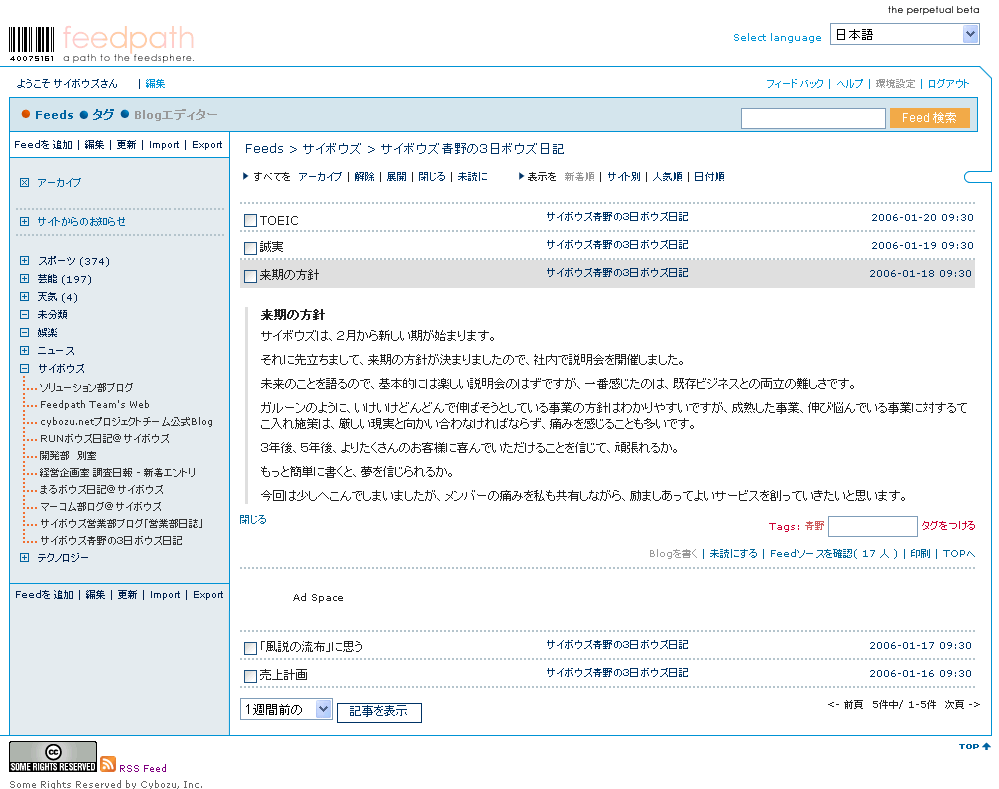Click サイボウズ in the breadcrumb
This screenshot has width=999, height=789.
tap(331, 148)
